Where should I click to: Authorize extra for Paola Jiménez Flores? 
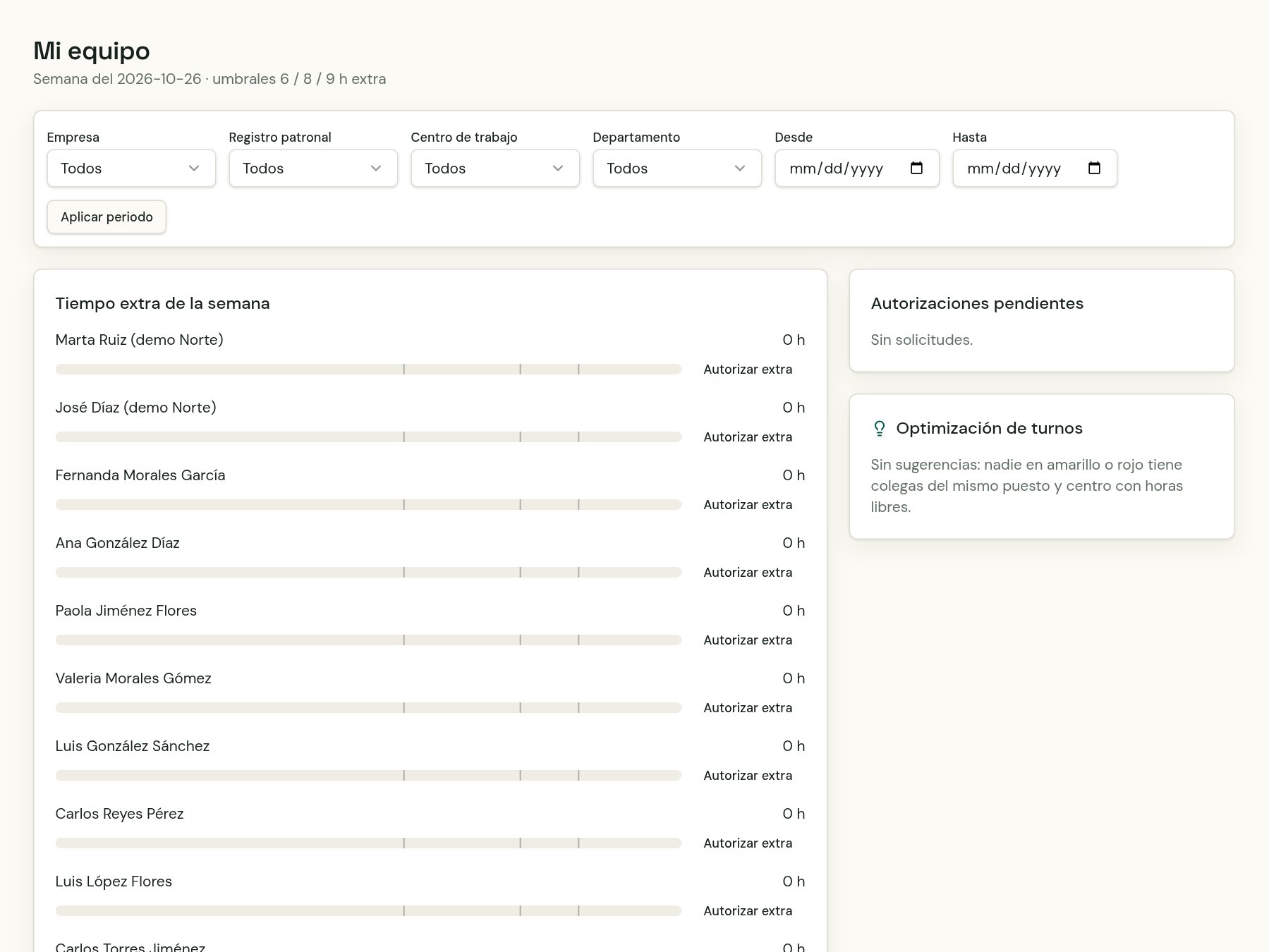(x=748, y=640)
